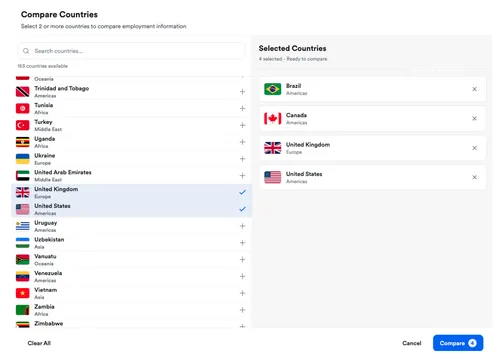The image size is (504, 362).
Task: Add Zambia using the plus icon
Action: tap(242, 310)
